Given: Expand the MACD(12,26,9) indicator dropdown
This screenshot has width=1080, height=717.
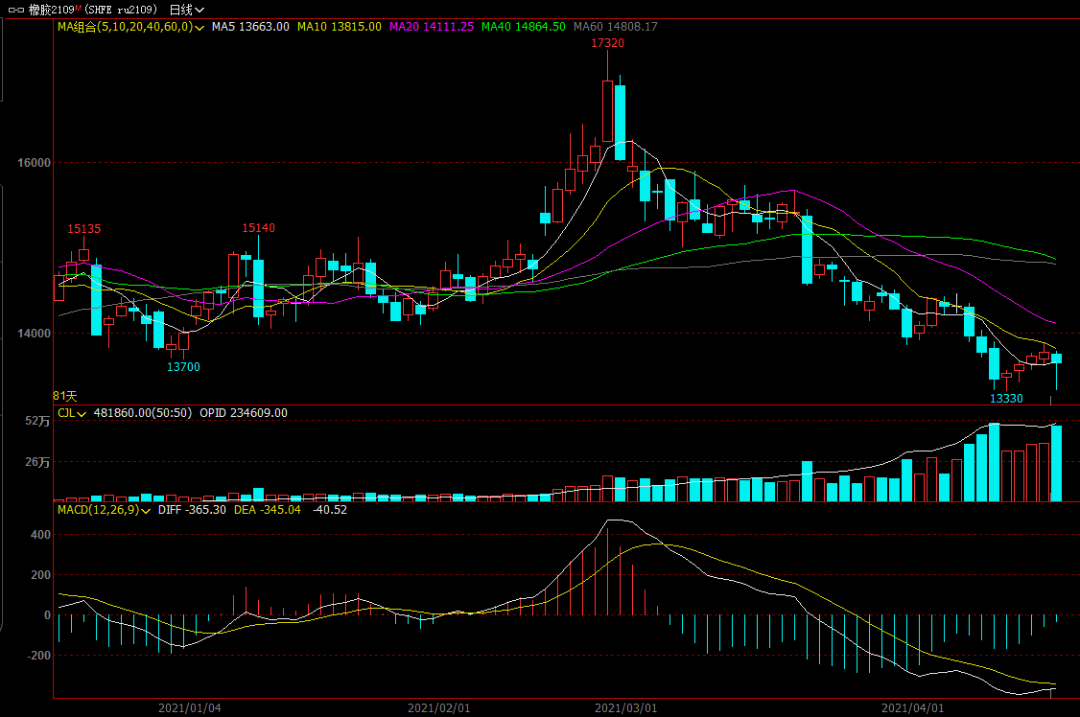Looking at the screenshot, I should [x=104, y=510].
